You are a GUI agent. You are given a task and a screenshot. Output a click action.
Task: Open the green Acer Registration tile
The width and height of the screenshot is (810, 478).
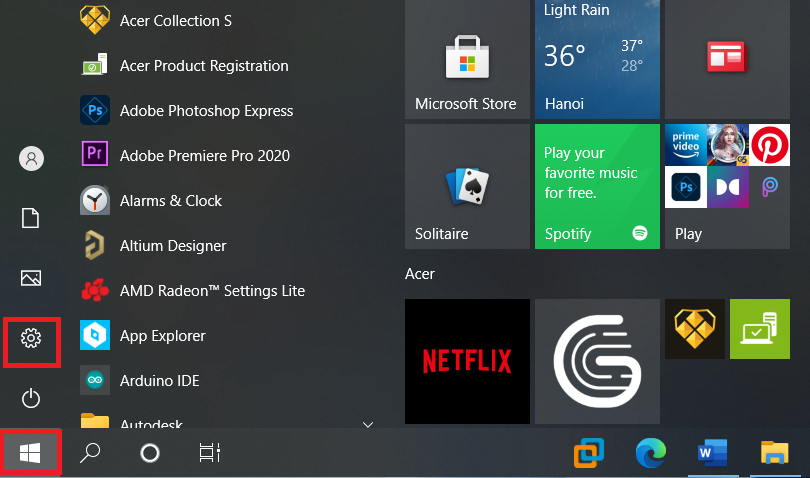tap(760, 329)
